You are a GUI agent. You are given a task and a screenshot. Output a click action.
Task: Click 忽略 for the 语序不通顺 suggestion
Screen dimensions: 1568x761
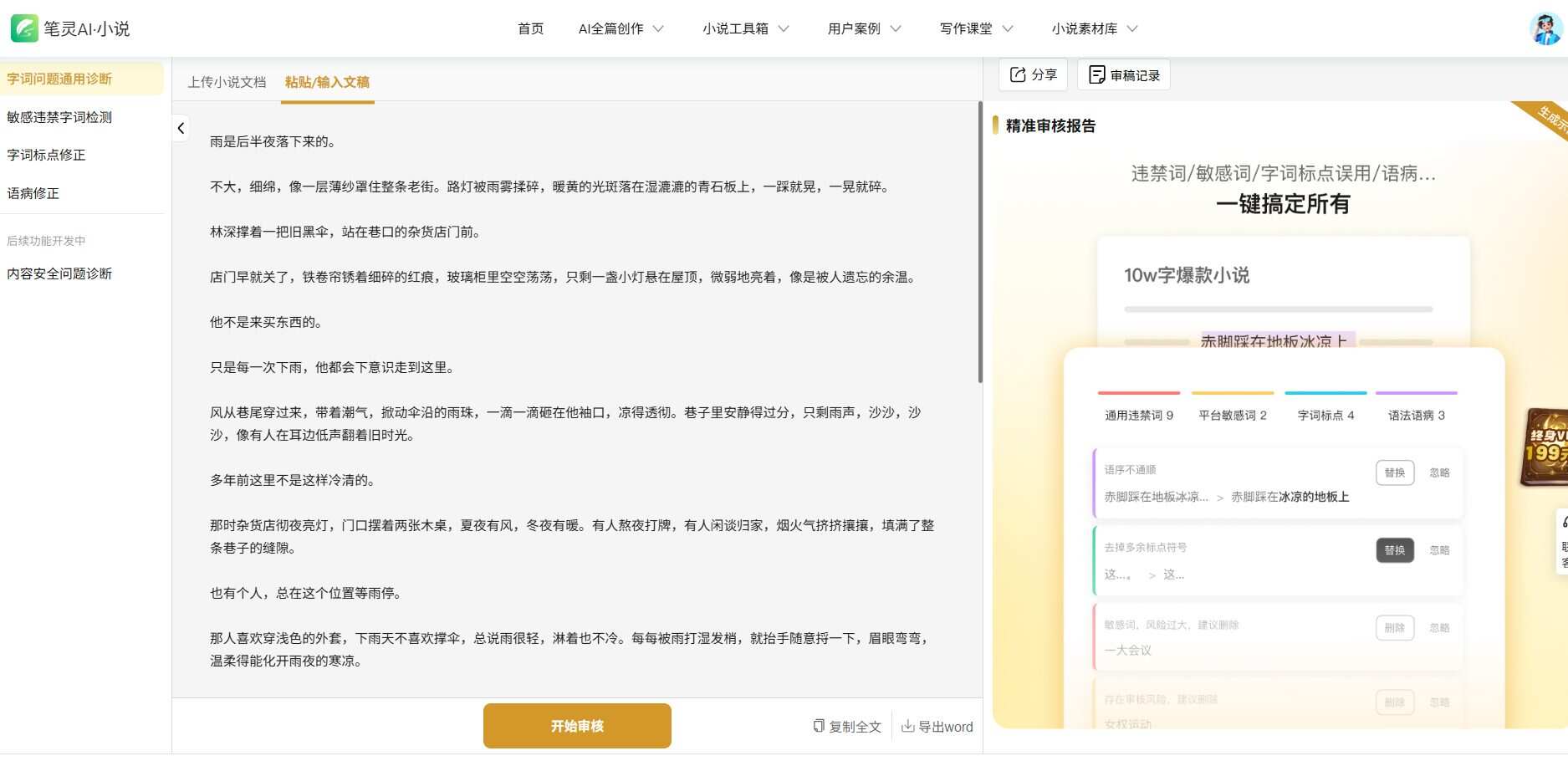[x=1439, y=472]
